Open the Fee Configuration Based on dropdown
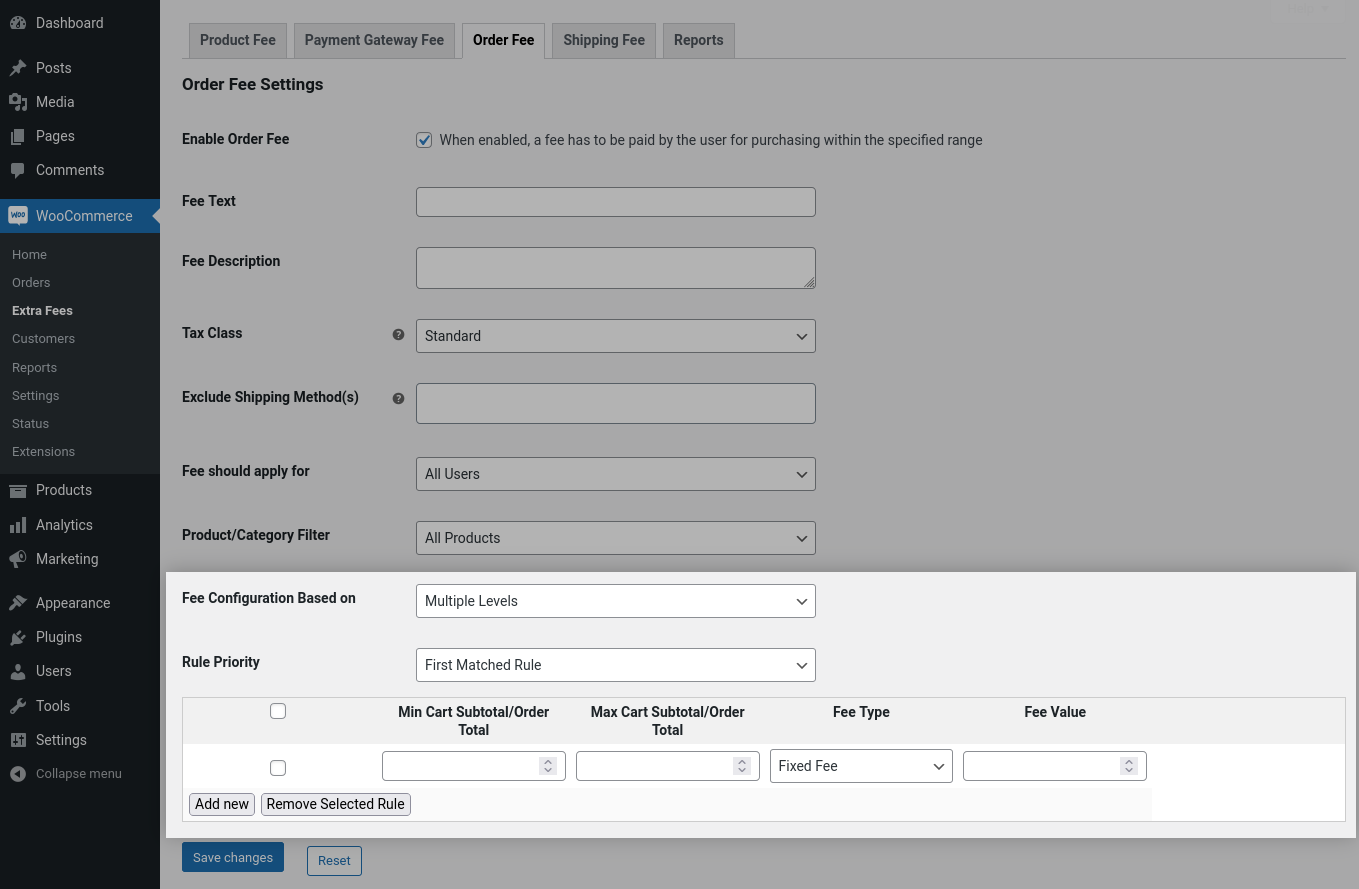Image resolution: width=1359 pixels, height=889 pixels. click(x=614, y=601)
